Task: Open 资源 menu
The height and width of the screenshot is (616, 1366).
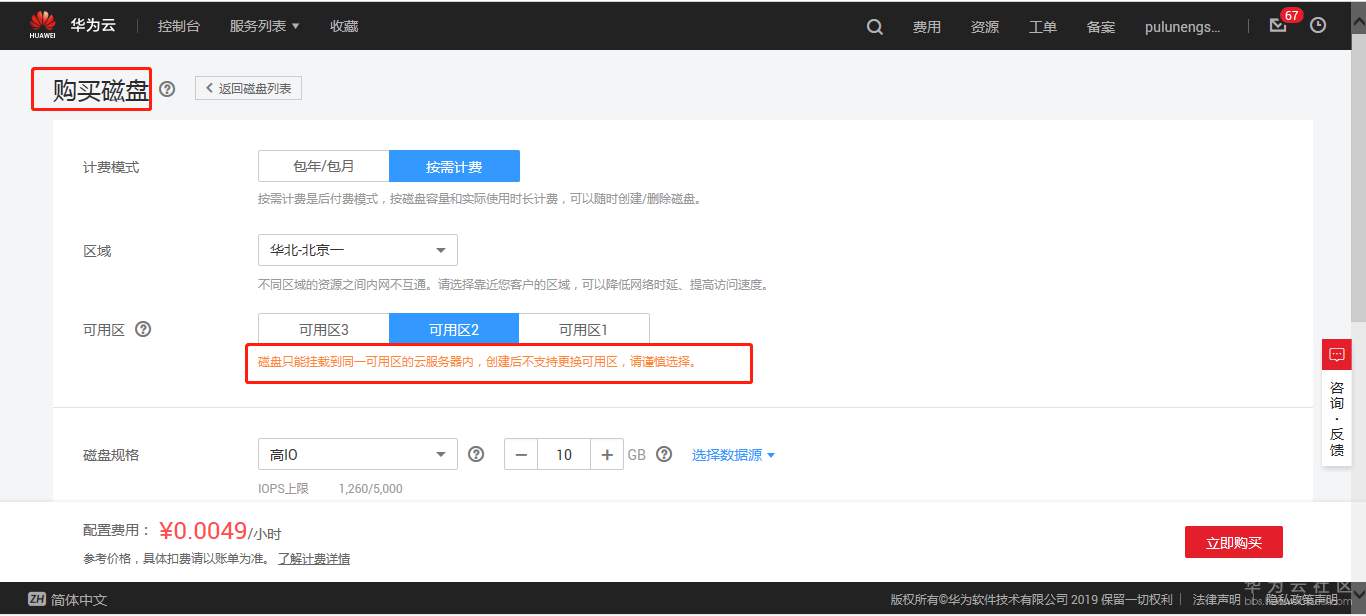Action: pyautogui.click(x=985, y=27)
